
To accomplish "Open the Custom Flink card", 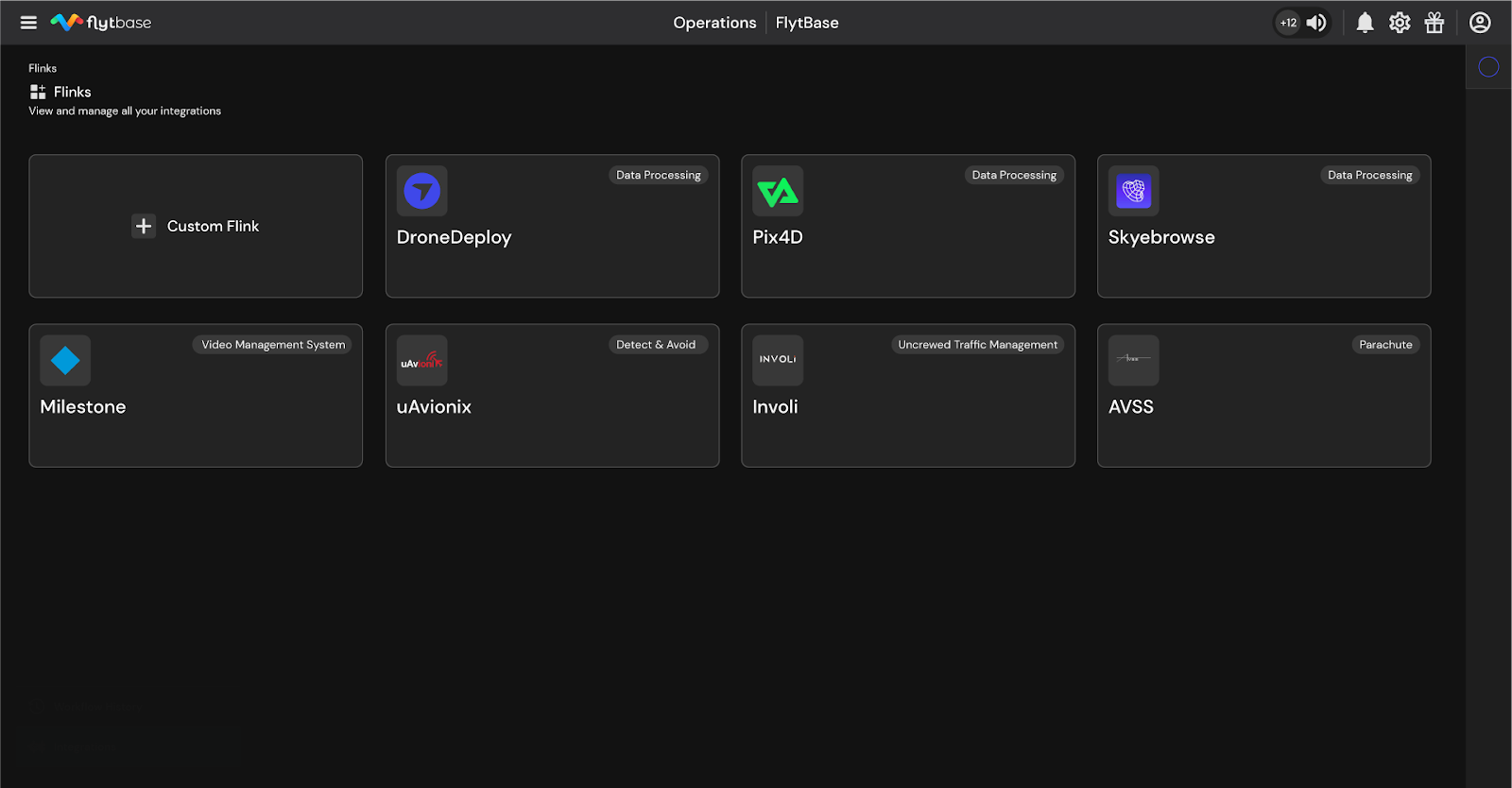I will click(196, 226).
